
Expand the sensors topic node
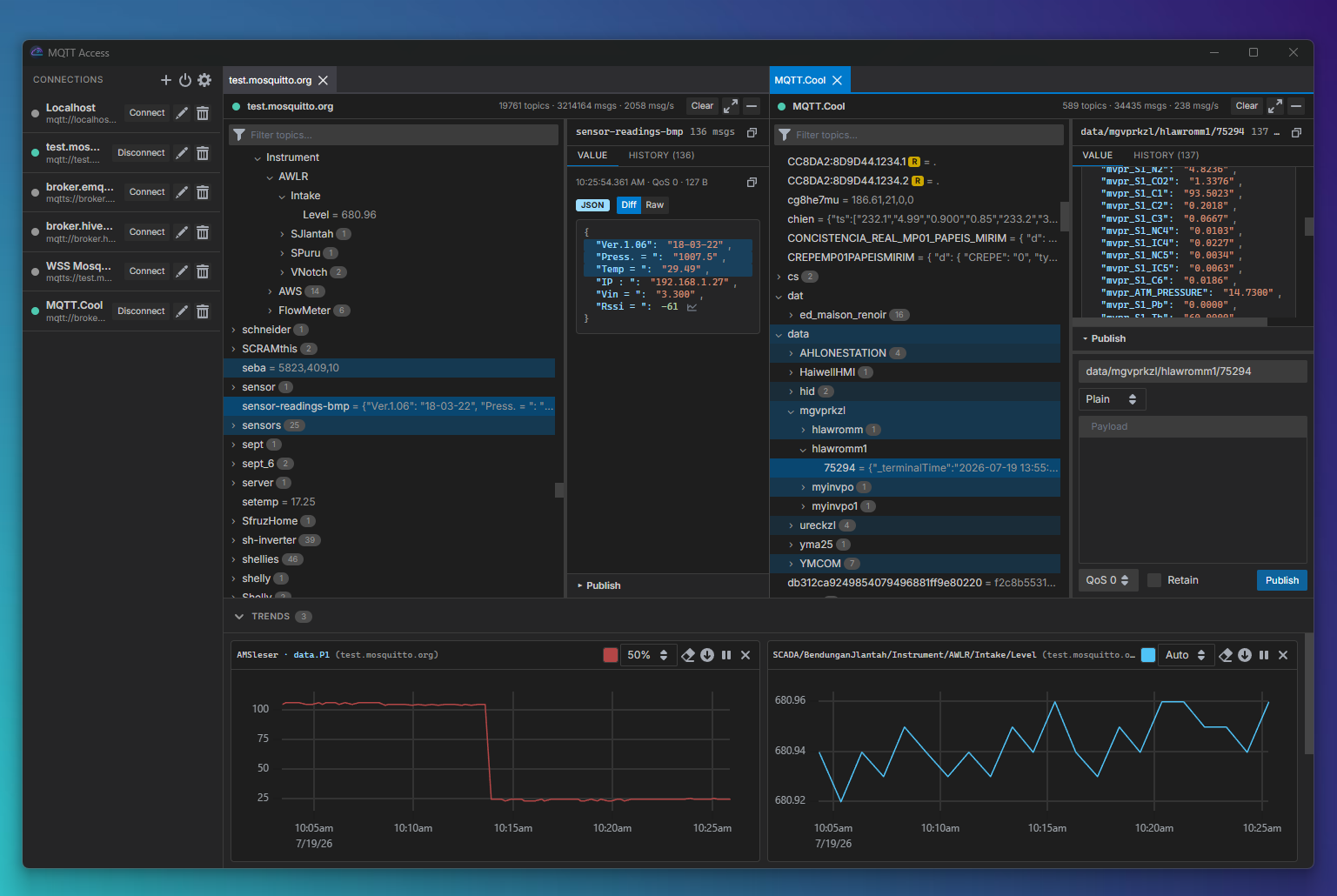click(233, 425)
